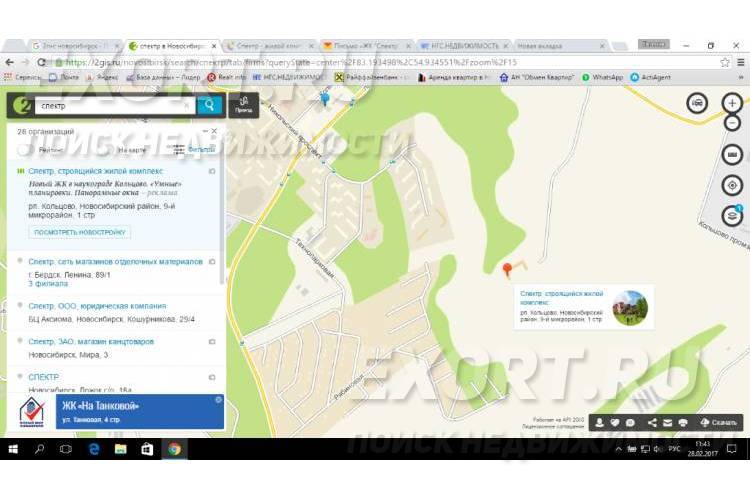
Task: Open Microsoft Edge from taskbar
Action: coord(94,449)
